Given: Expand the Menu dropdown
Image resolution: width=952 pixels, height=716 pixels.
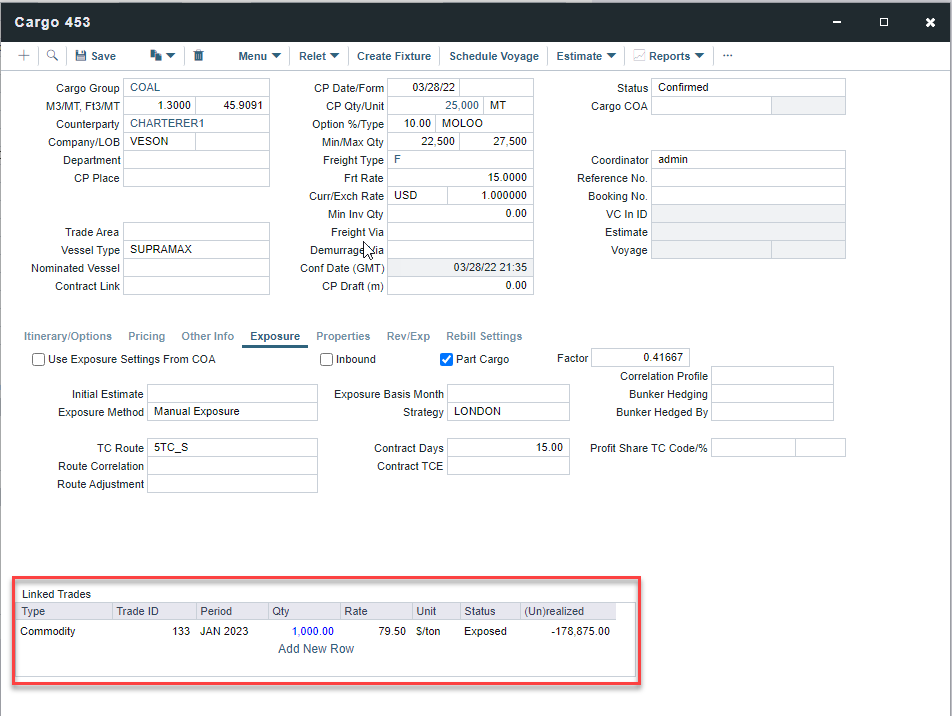Looking at the screenshot, I should coord(259,56).
